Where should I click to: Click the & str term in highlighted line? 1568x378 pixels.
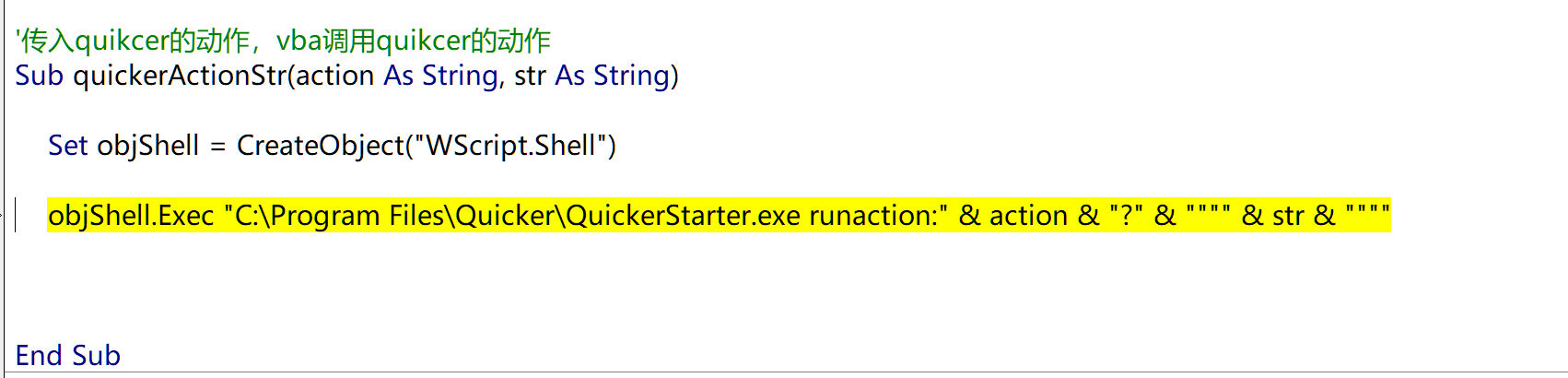[1274, 216]
